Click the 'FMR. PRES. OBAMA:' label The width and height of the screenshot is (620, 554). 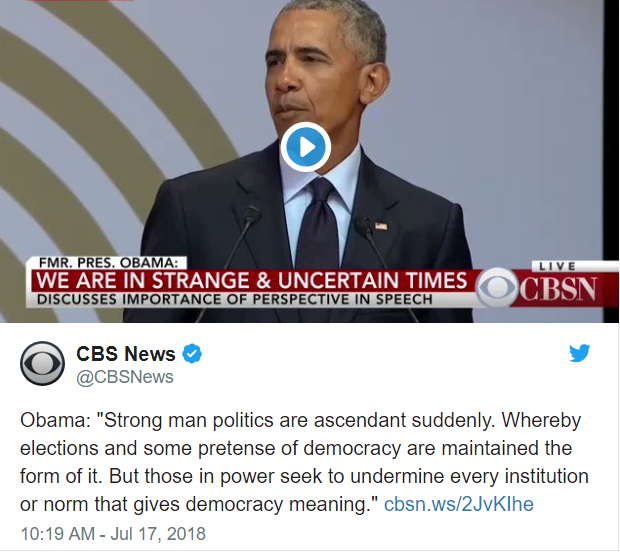107,263
